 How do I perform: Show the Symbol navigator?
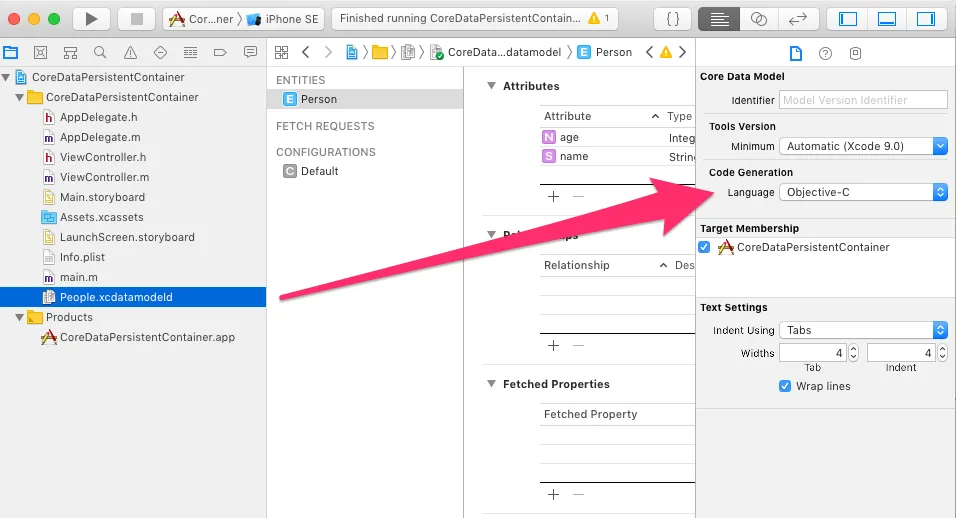(70, 52)
